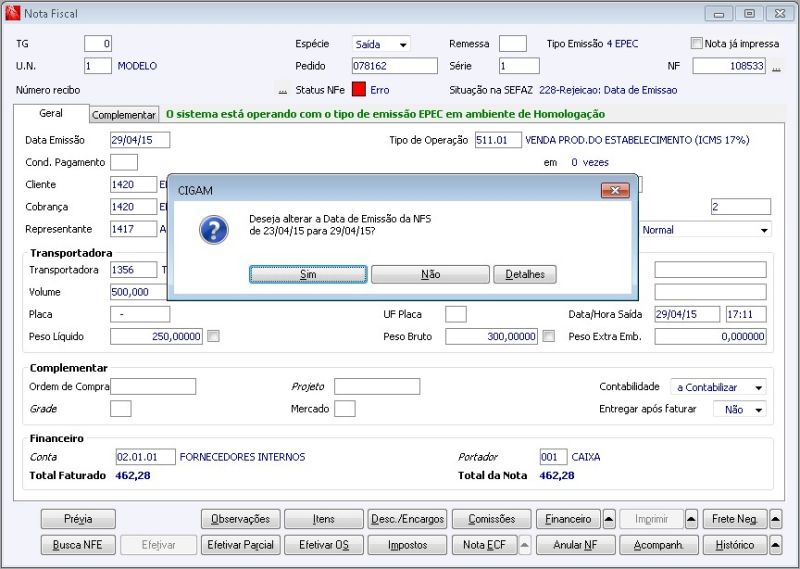Click the UF Placa input field
This screenshot has width=800, height=569.
[x=456, y=314]
